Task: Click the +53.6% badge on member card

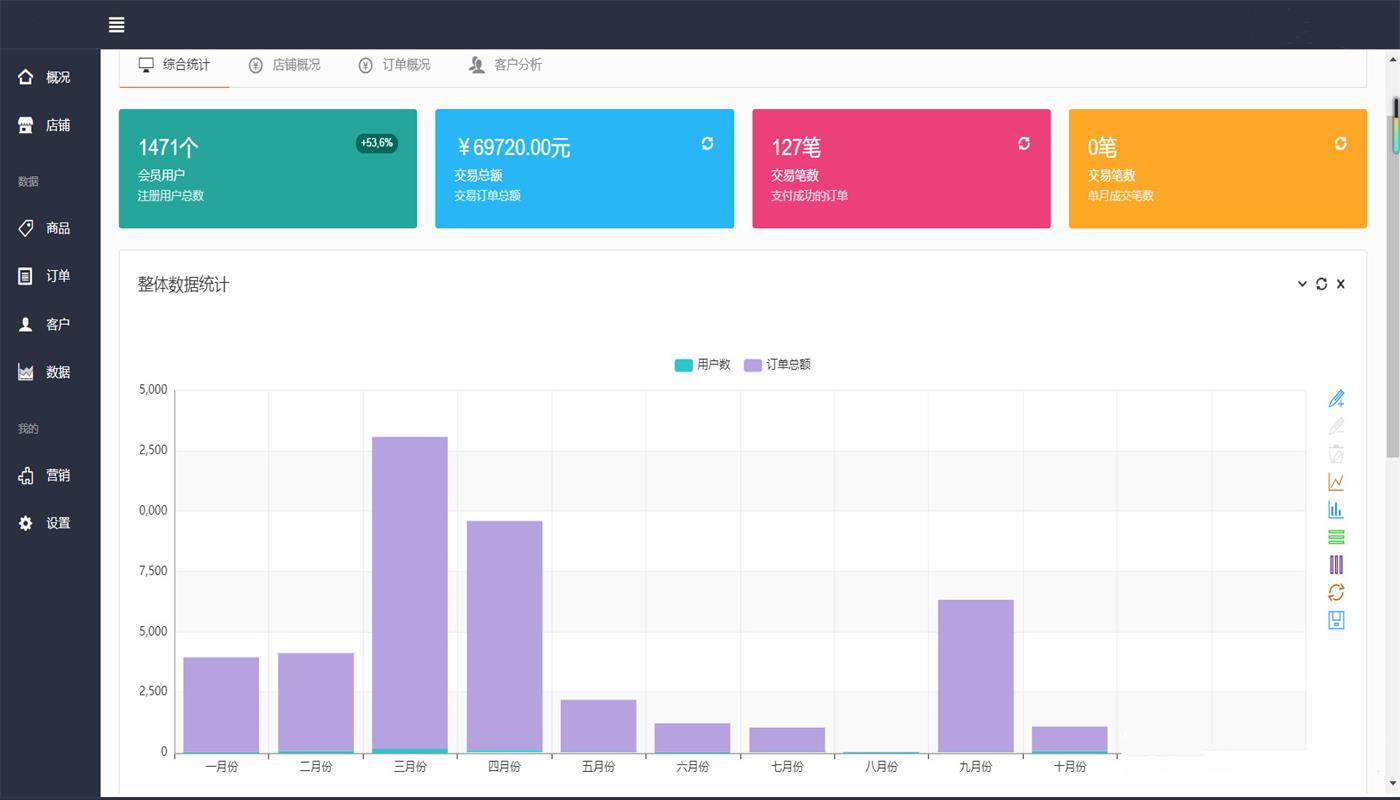Action: coord(377,143)
